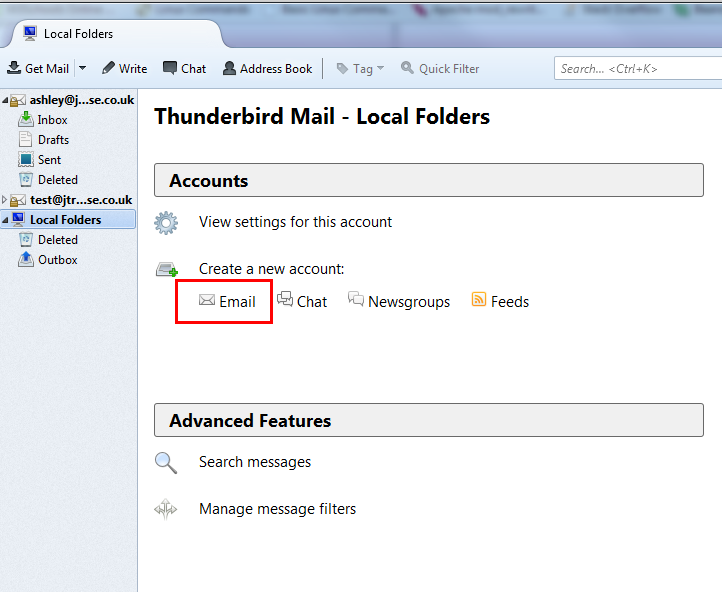Click the Newsgroups speech icon

(x=355, y=298)
